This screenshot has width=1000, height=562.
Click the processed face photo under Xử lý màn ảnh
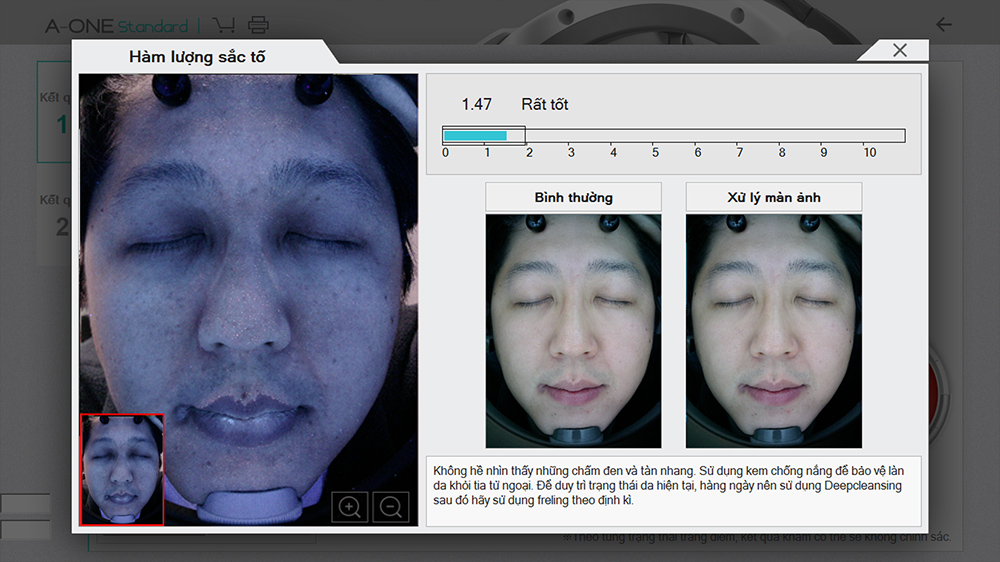coord(773,330)
